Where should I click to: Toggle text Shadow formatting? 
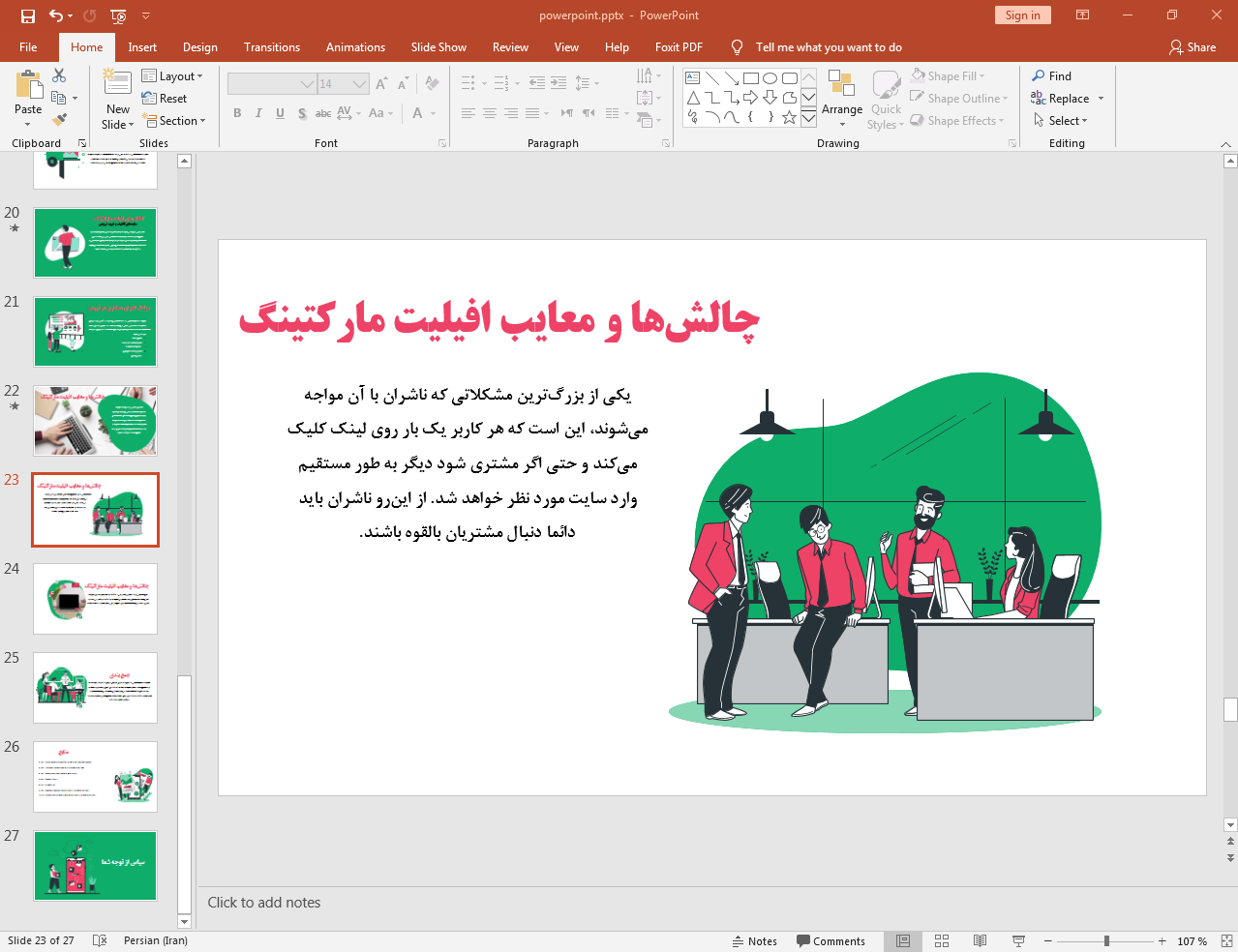pos(302,113)
